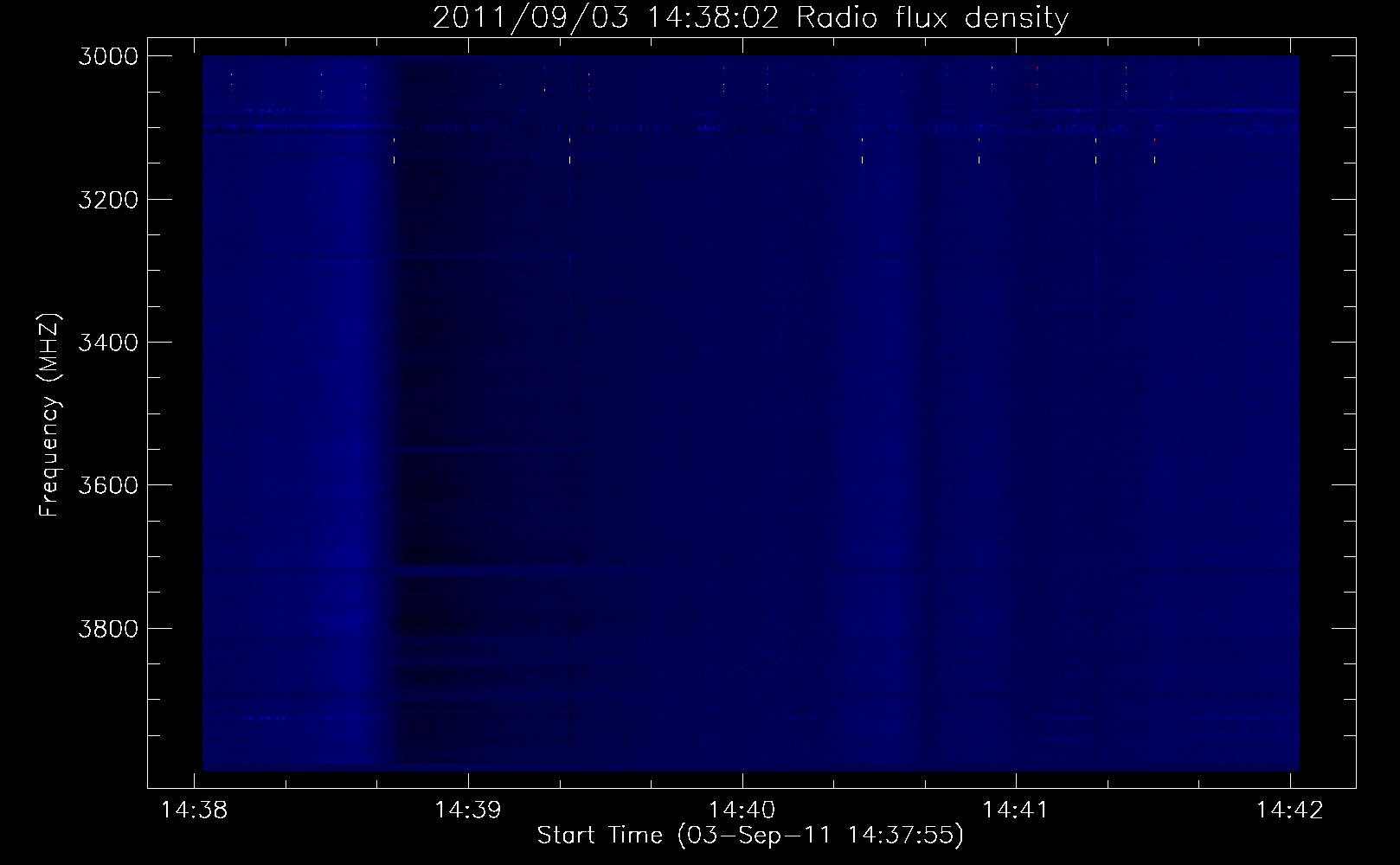Click the 14:38 time tick label

(x=195, y=811)
